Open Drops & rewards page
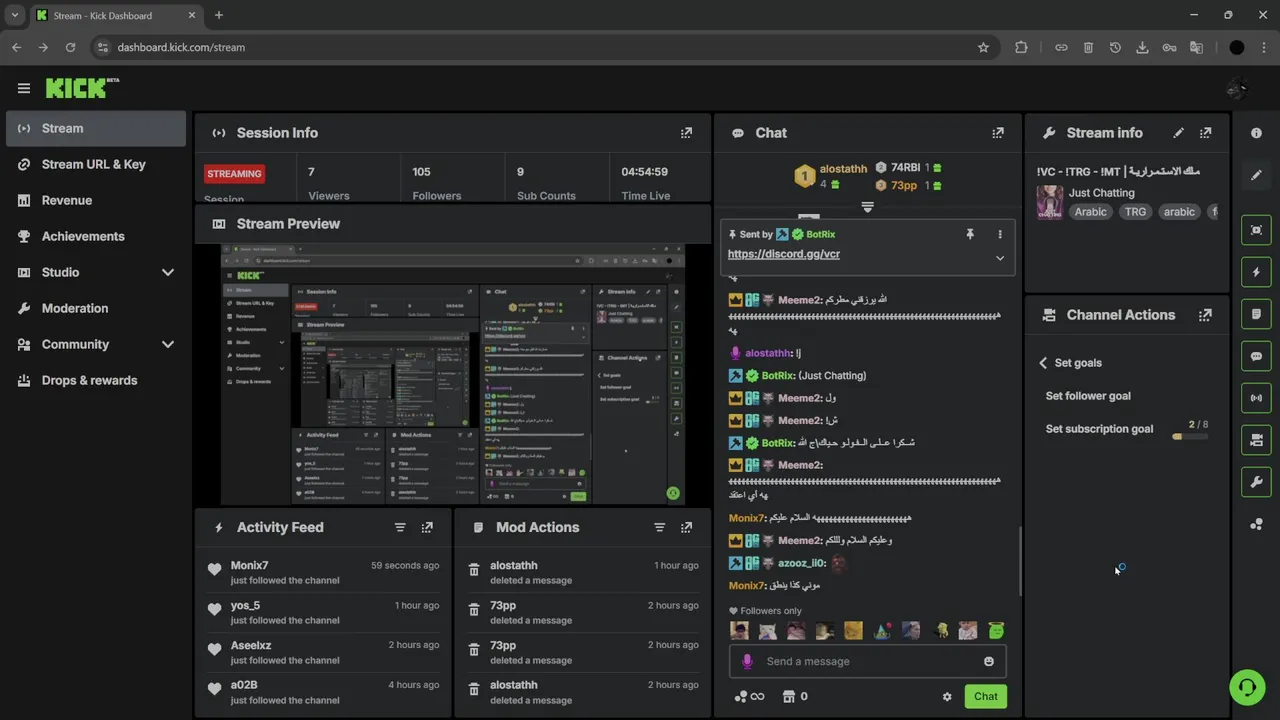 click(96, 380)
